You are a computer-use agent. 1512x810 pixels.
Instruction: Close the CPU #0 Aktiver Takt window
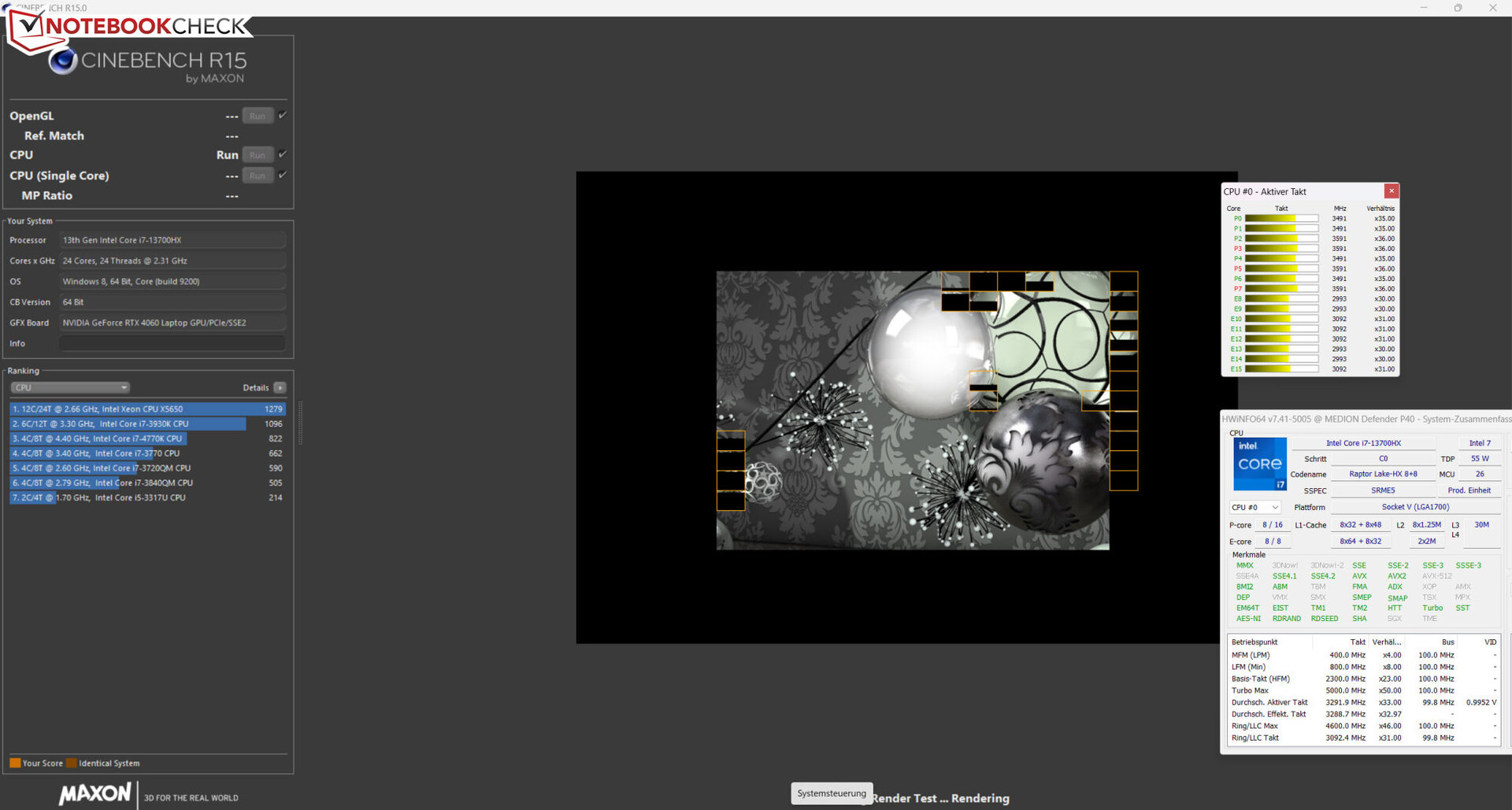click(x=1392, y=191)
